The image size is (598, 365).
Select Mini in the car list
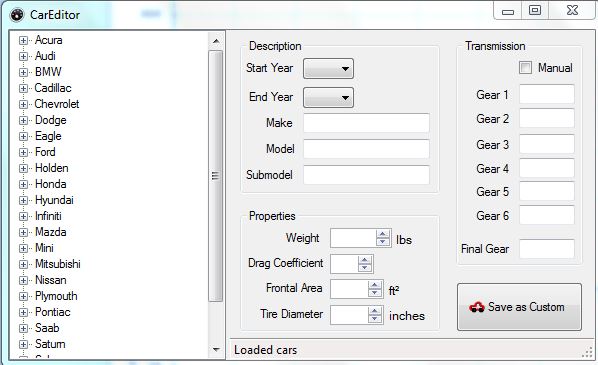(44, 248)
